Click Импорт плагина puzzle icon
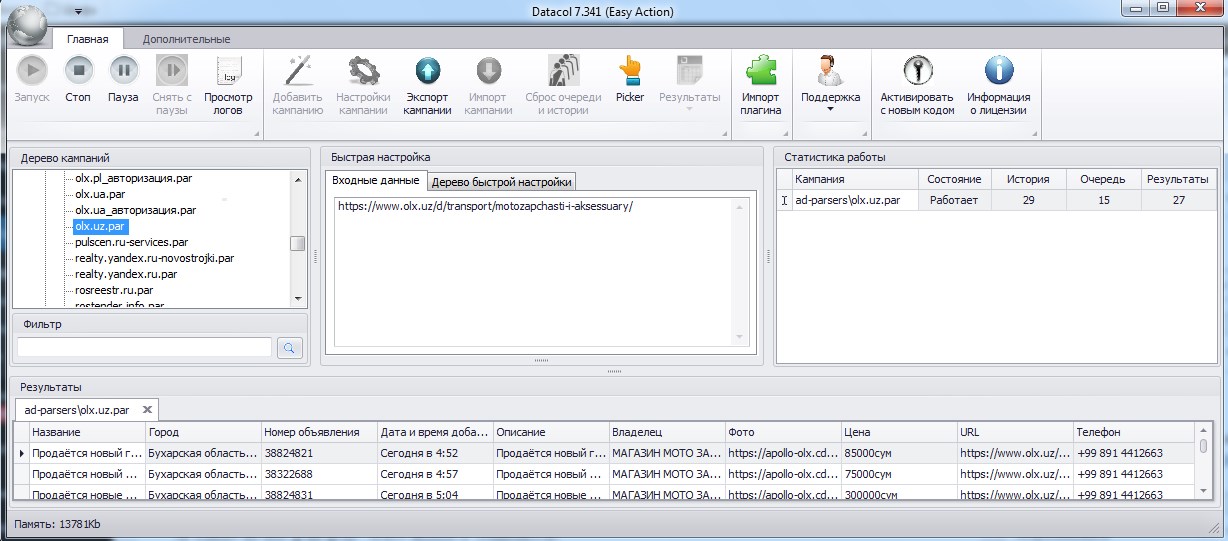The width and height of the screenshot is (1228, 541). (760, 72)
